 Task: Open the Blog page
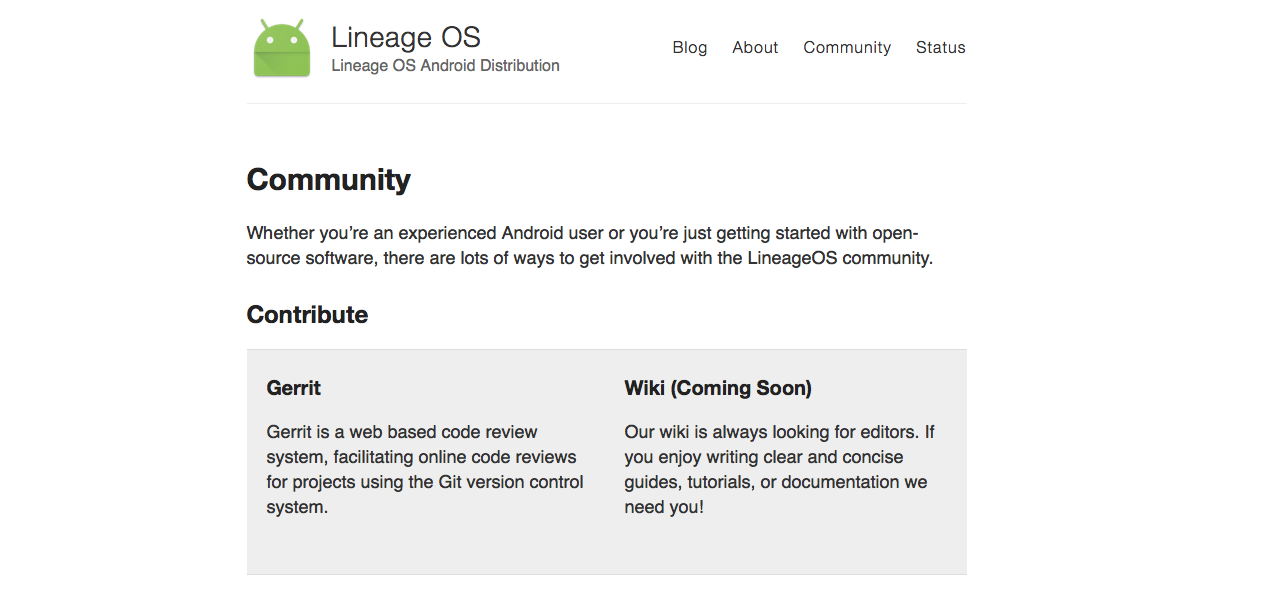tap(690, 47)
